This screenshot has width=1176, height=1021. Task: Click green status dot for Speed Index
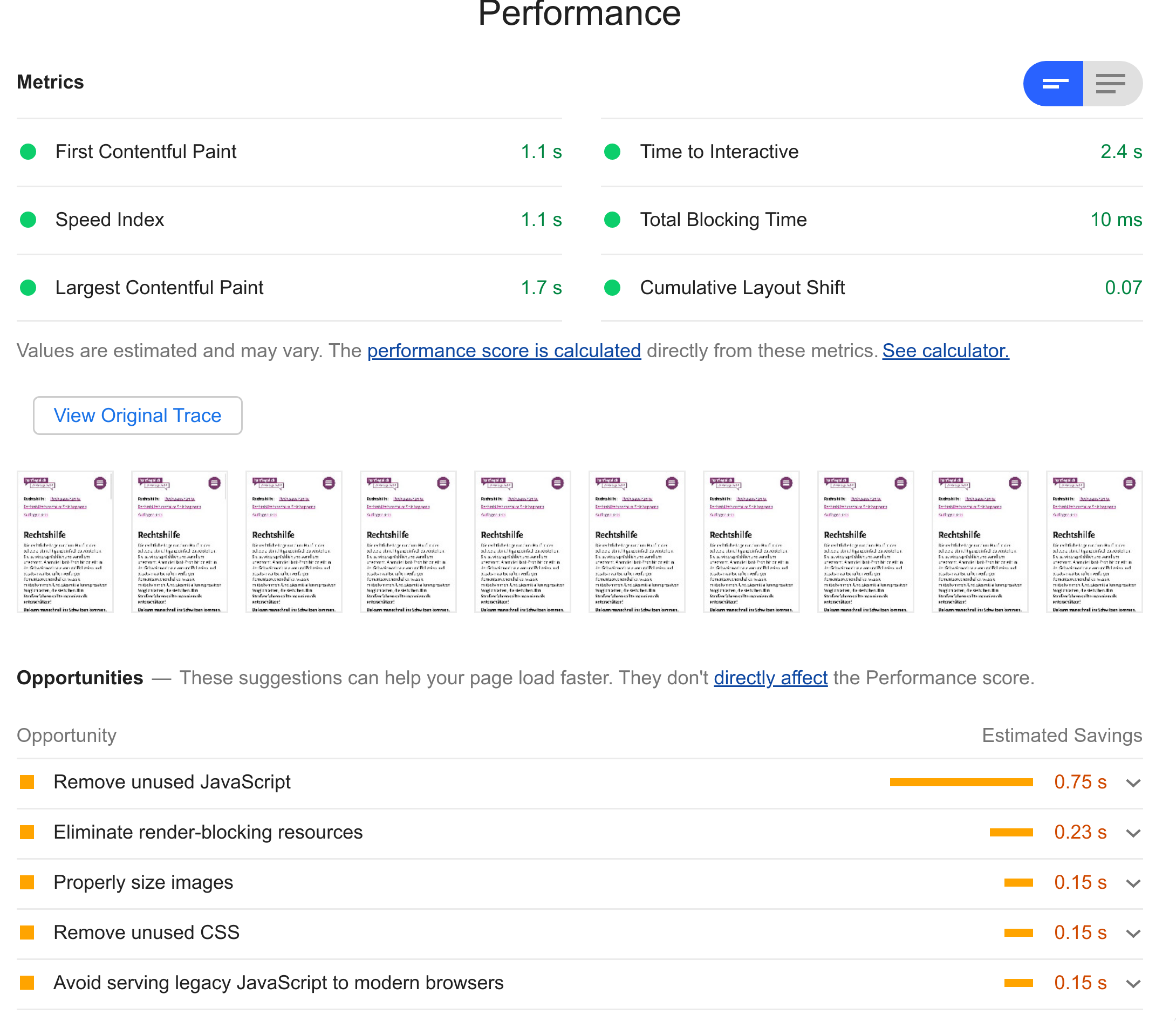tap(28, 220)
